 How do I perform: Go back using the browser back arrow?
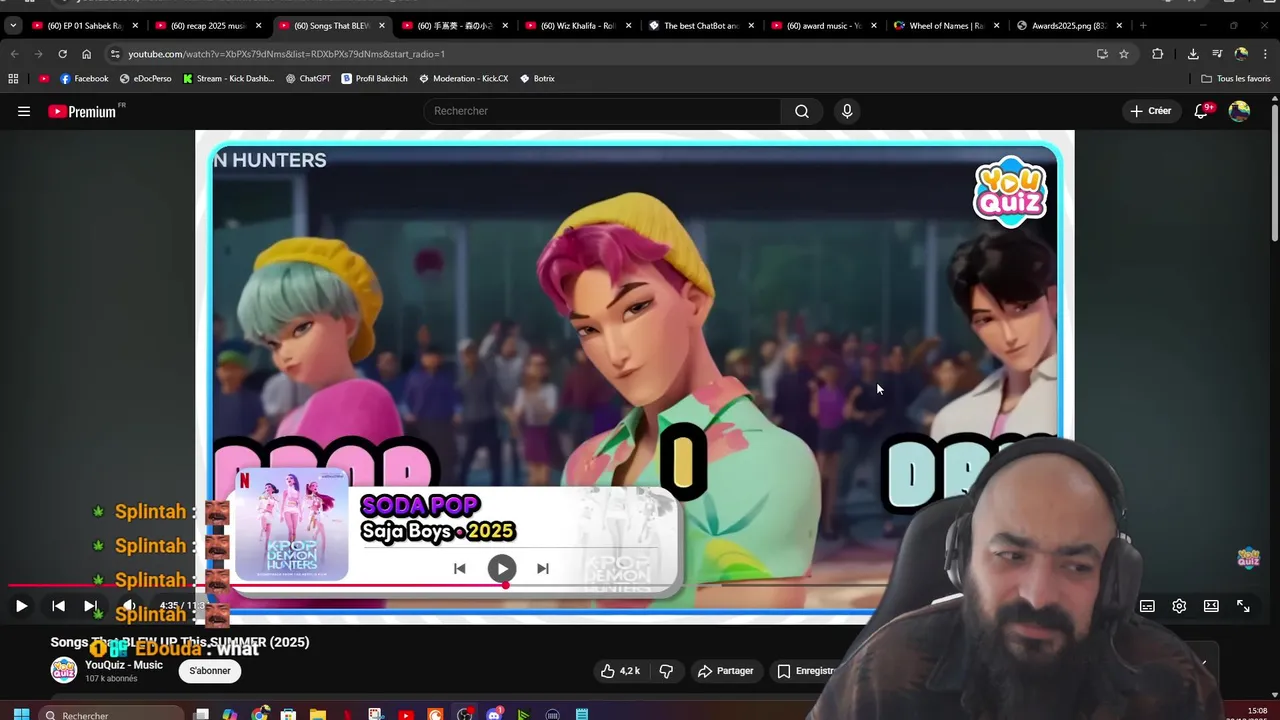coord(14,54)
